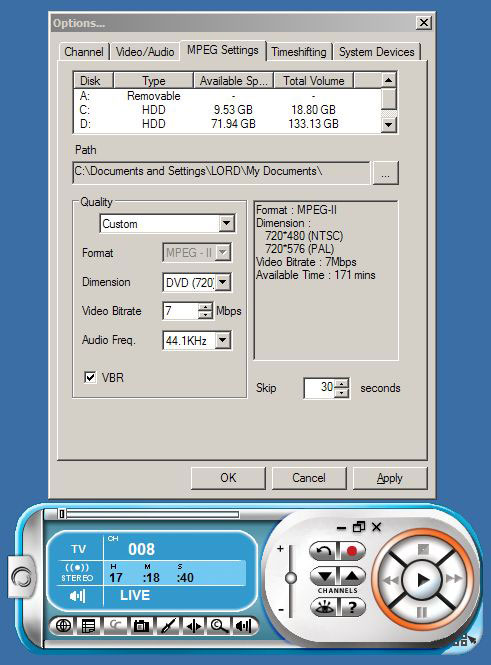
Task: Open the Video/Audio tab
Action: (145, 52)
